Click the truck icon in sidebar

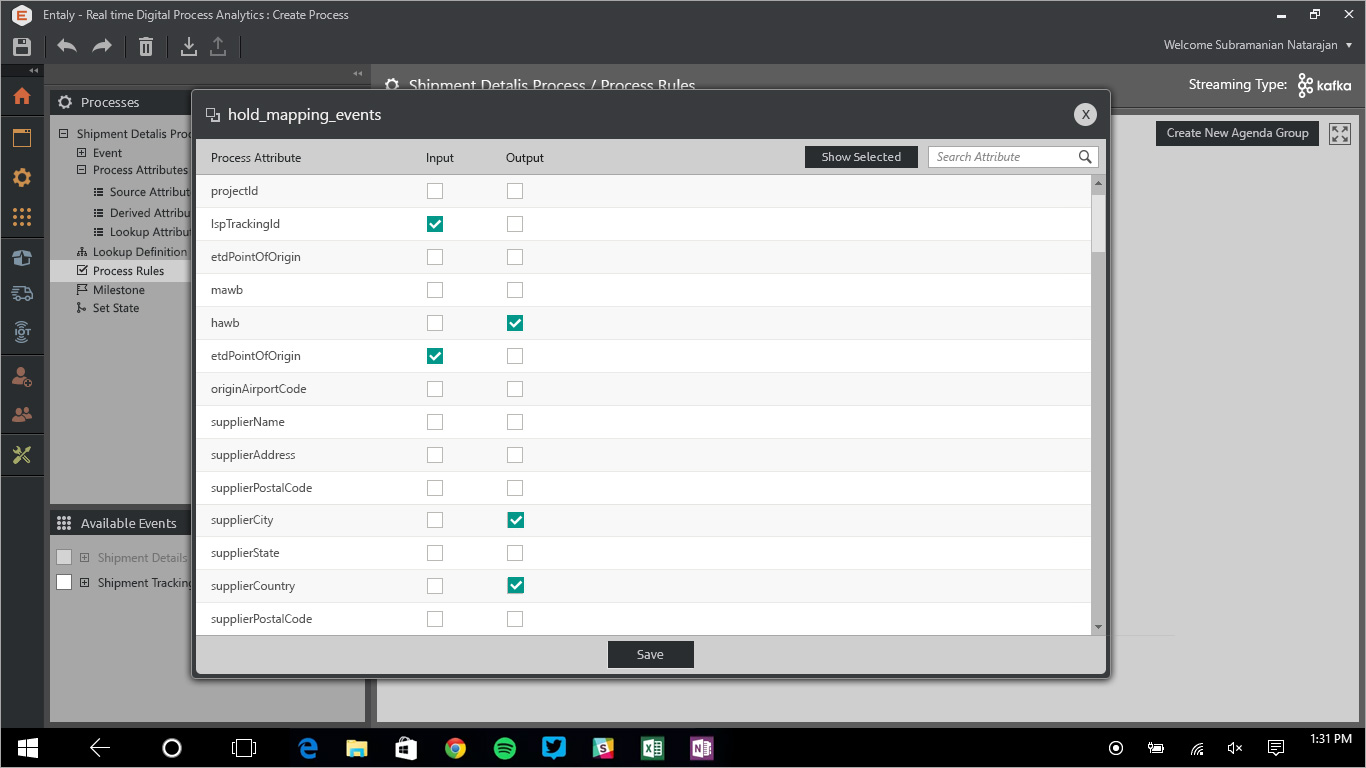[22, 293]
